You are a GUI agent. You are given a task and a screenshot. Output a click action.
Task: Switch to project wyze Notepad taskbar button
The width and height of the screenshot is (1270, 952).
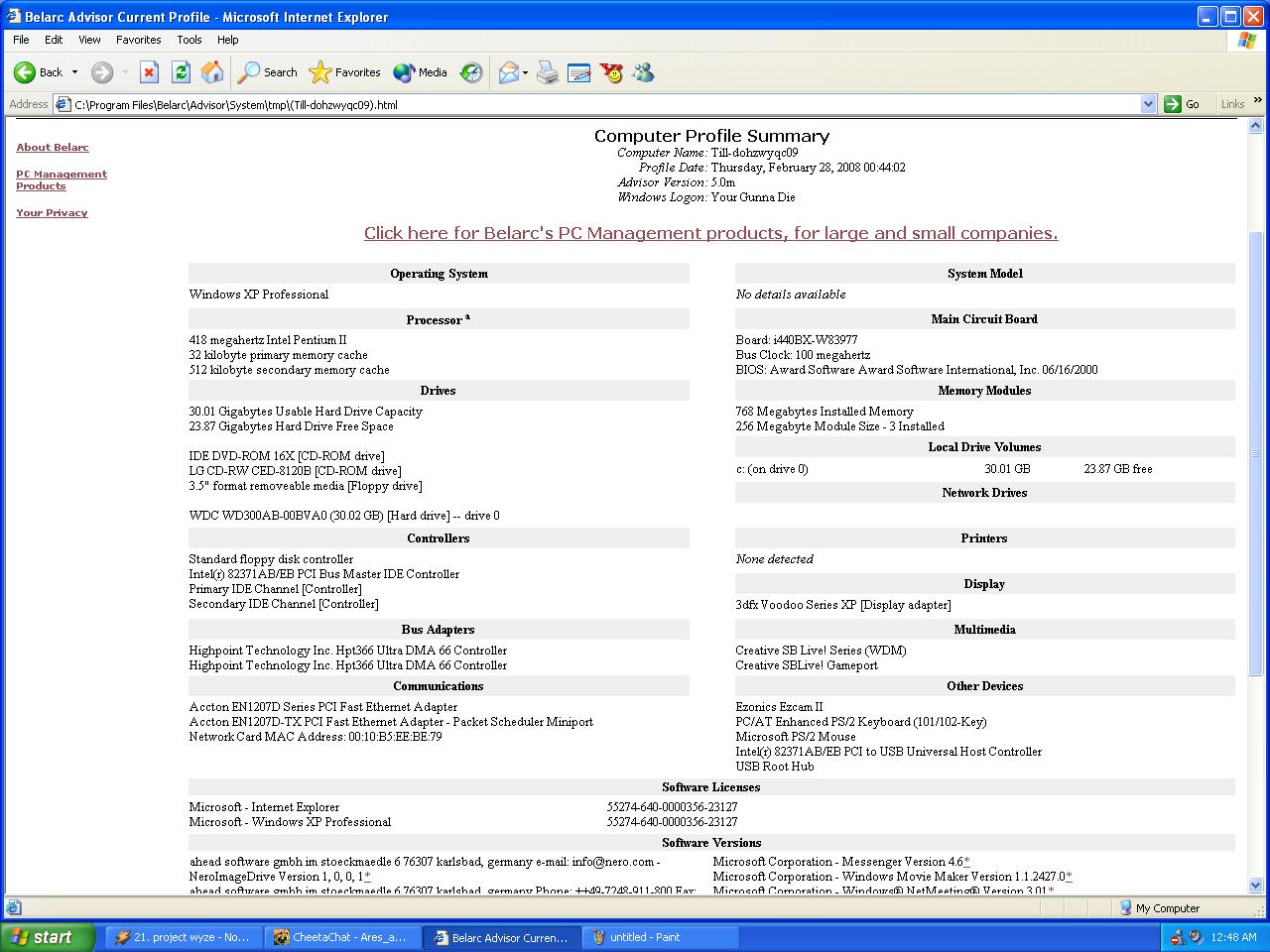(x=184, y=937)
